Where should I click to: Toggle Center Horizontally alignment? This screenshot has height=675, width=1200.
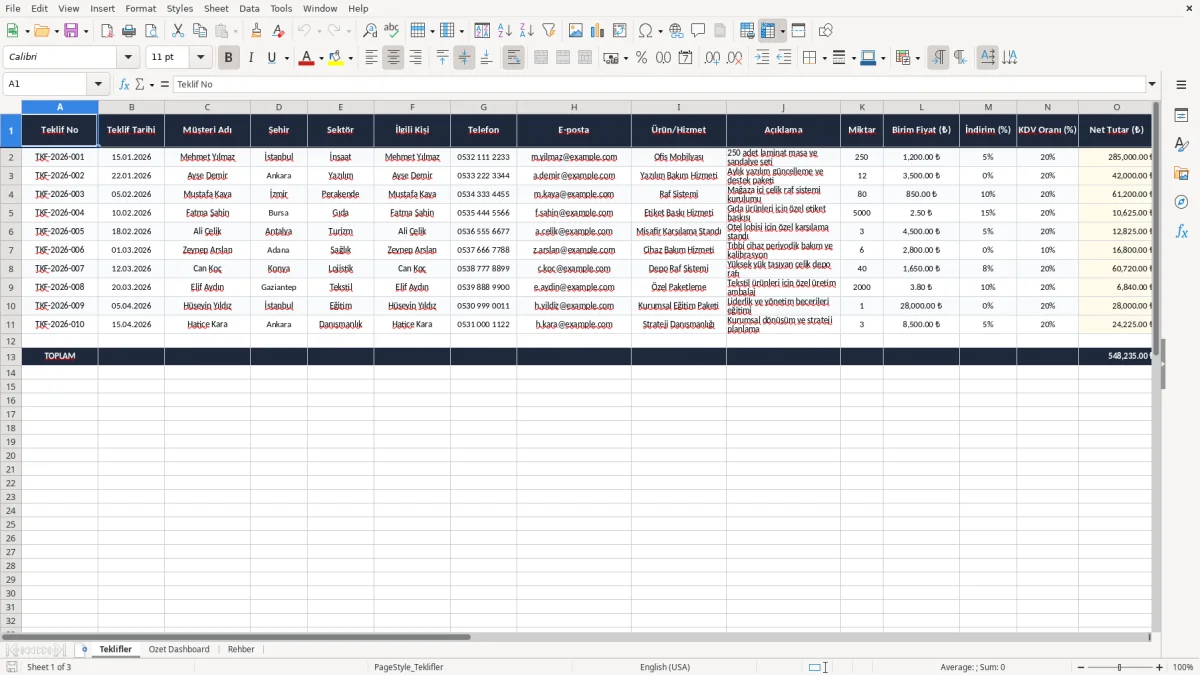394,58
